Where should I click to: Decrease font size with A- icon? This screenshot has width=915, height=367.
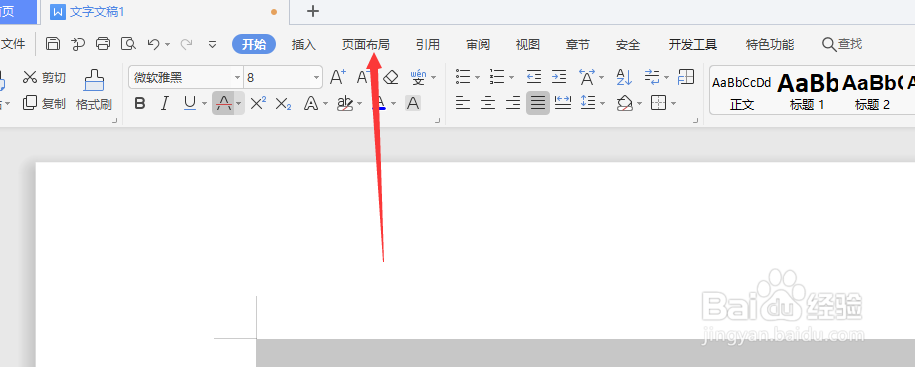point(364,76)
